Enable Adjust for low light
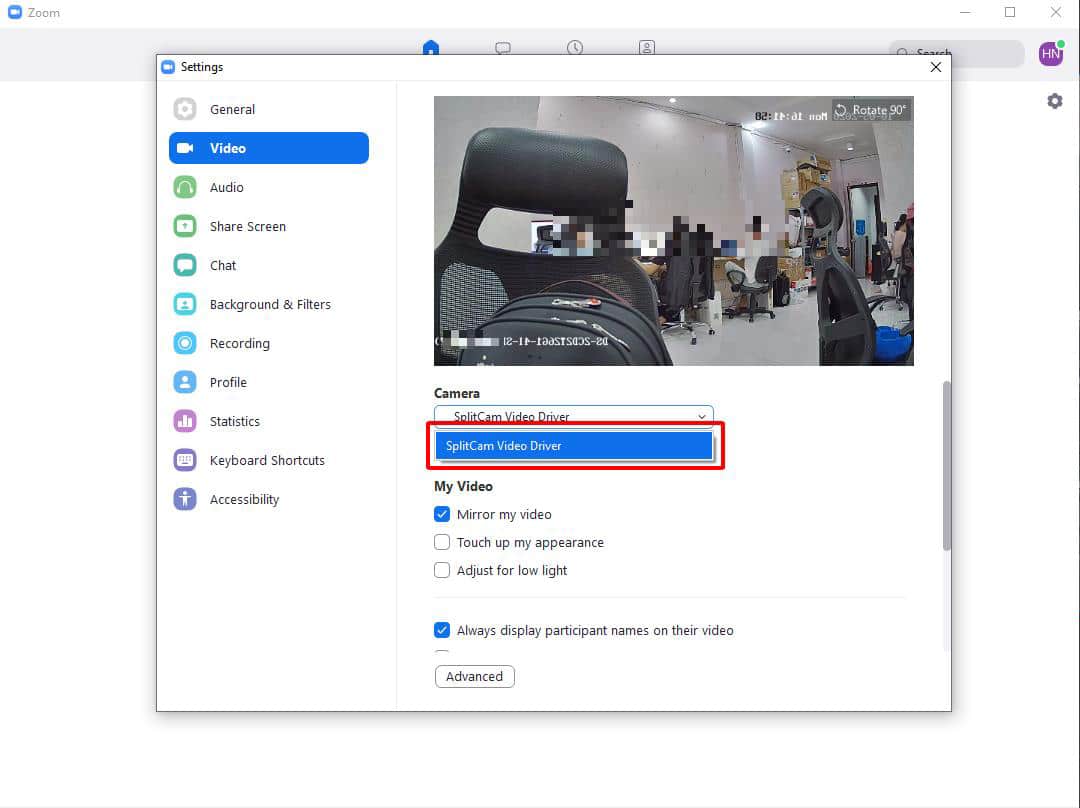 click(x=442, y=570)
